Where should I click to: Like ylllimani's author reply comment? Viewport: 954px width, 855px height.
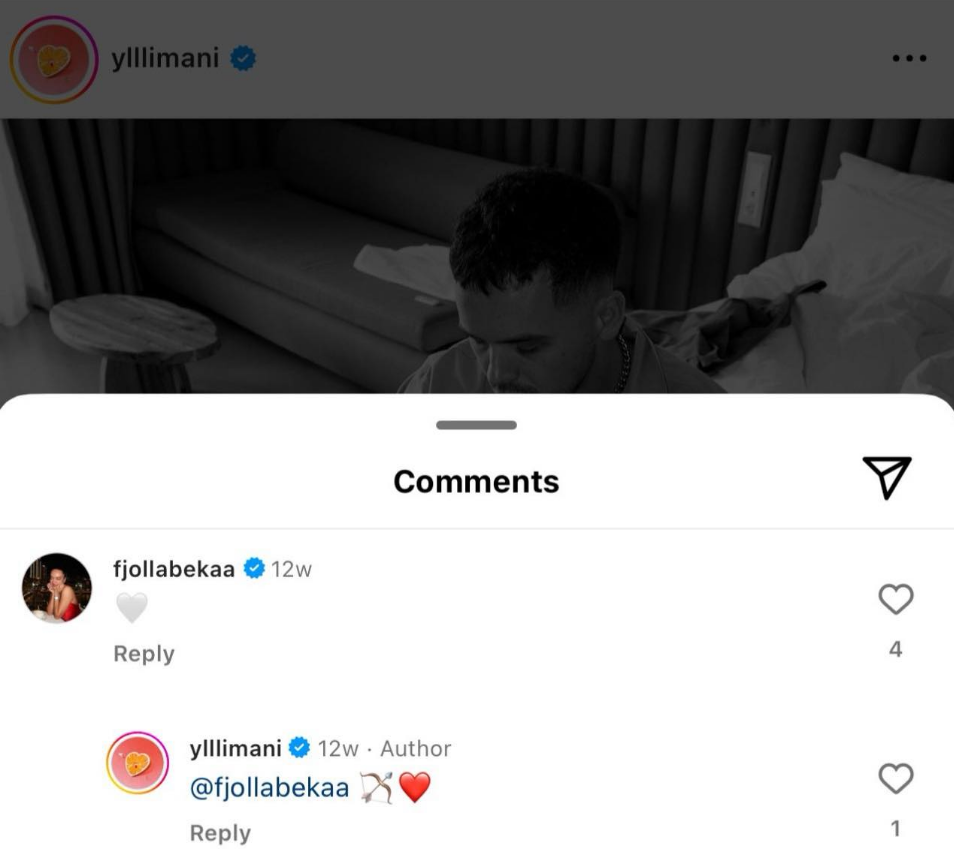[895, 778]
